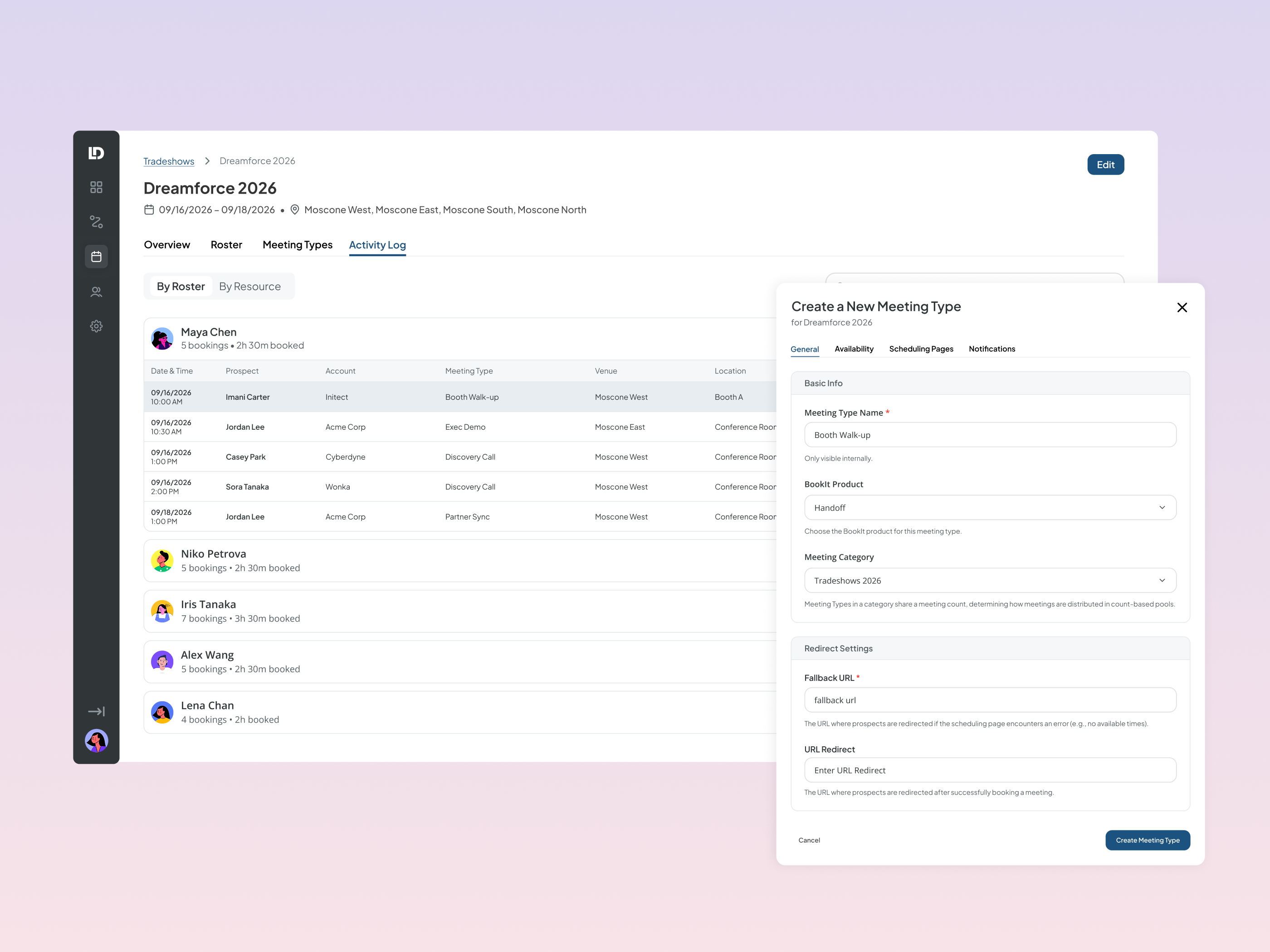Screen dimensions: 1270x952
Task: Click the app logo in sidebar
Action: click(96, 153)
